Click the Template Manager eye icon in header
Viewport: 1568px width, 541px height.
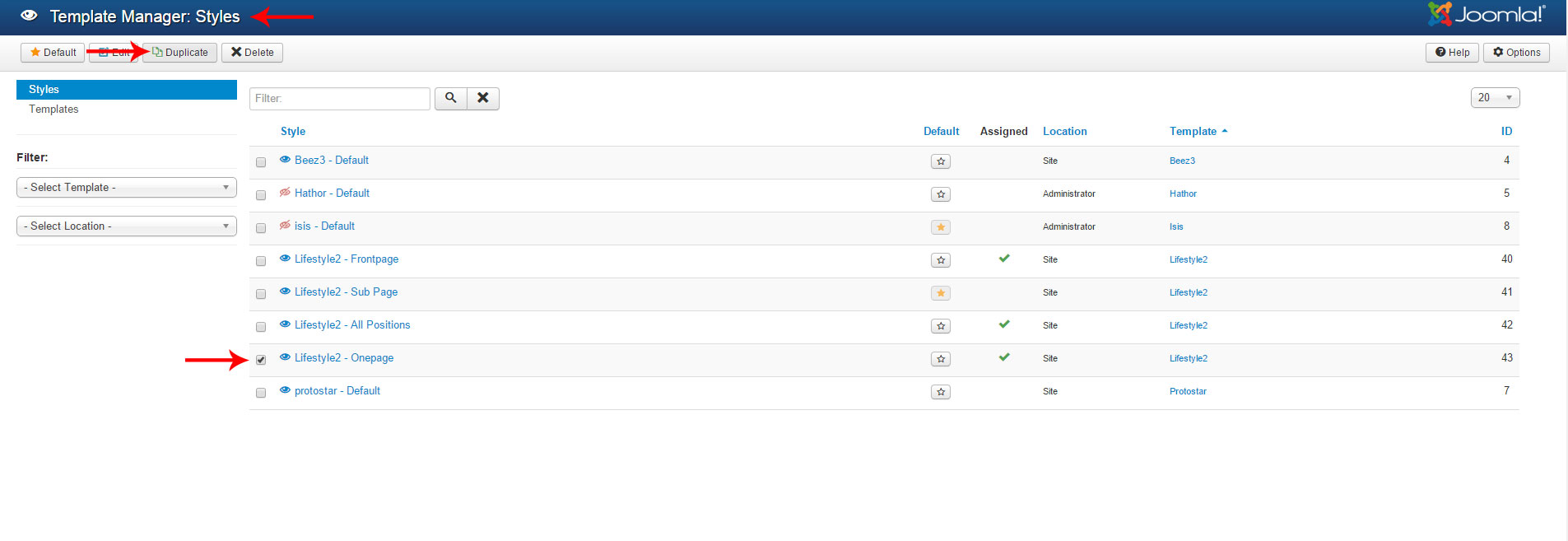(29, 16)
